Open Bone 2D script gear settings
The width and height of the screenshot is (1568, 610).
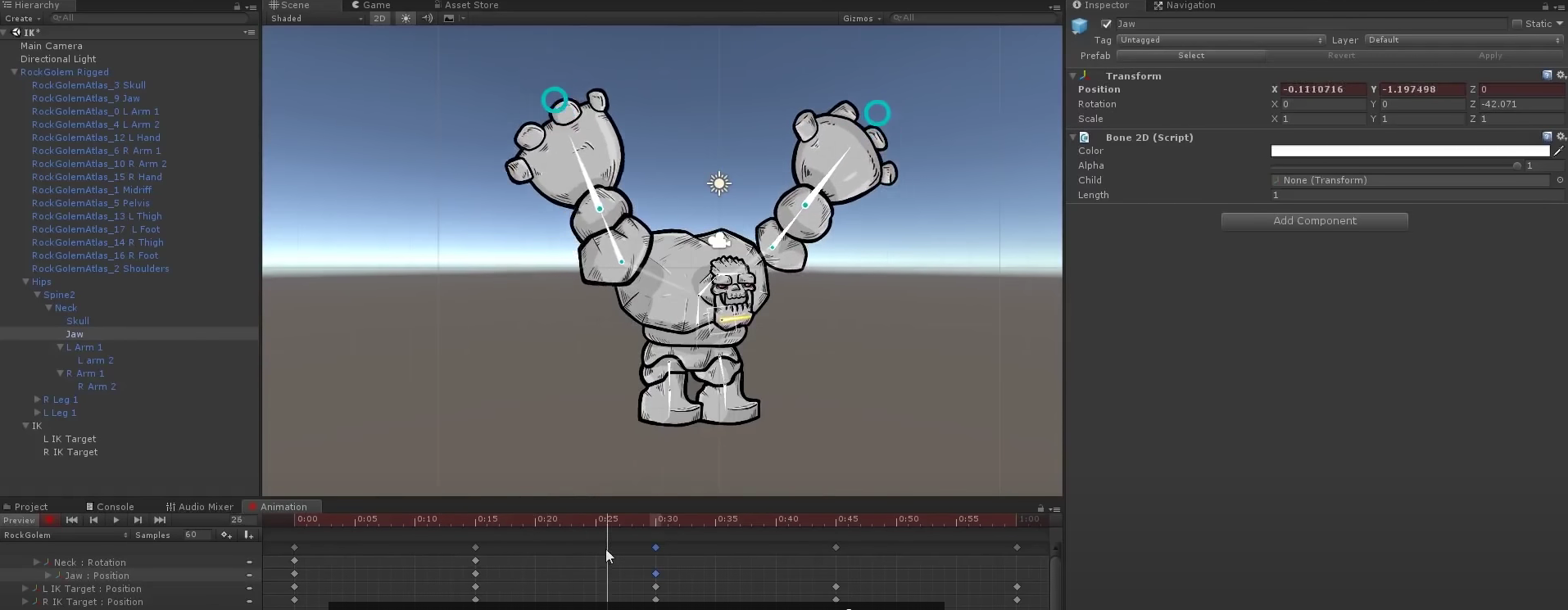pos(1561,137)
